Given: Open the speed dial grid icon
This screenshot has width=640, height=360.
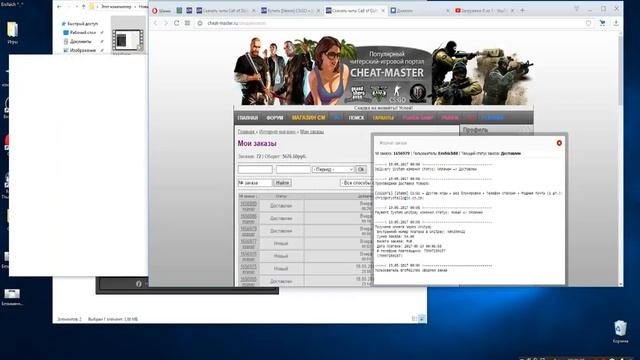Looking at the screenshot, I should (187, 23).
